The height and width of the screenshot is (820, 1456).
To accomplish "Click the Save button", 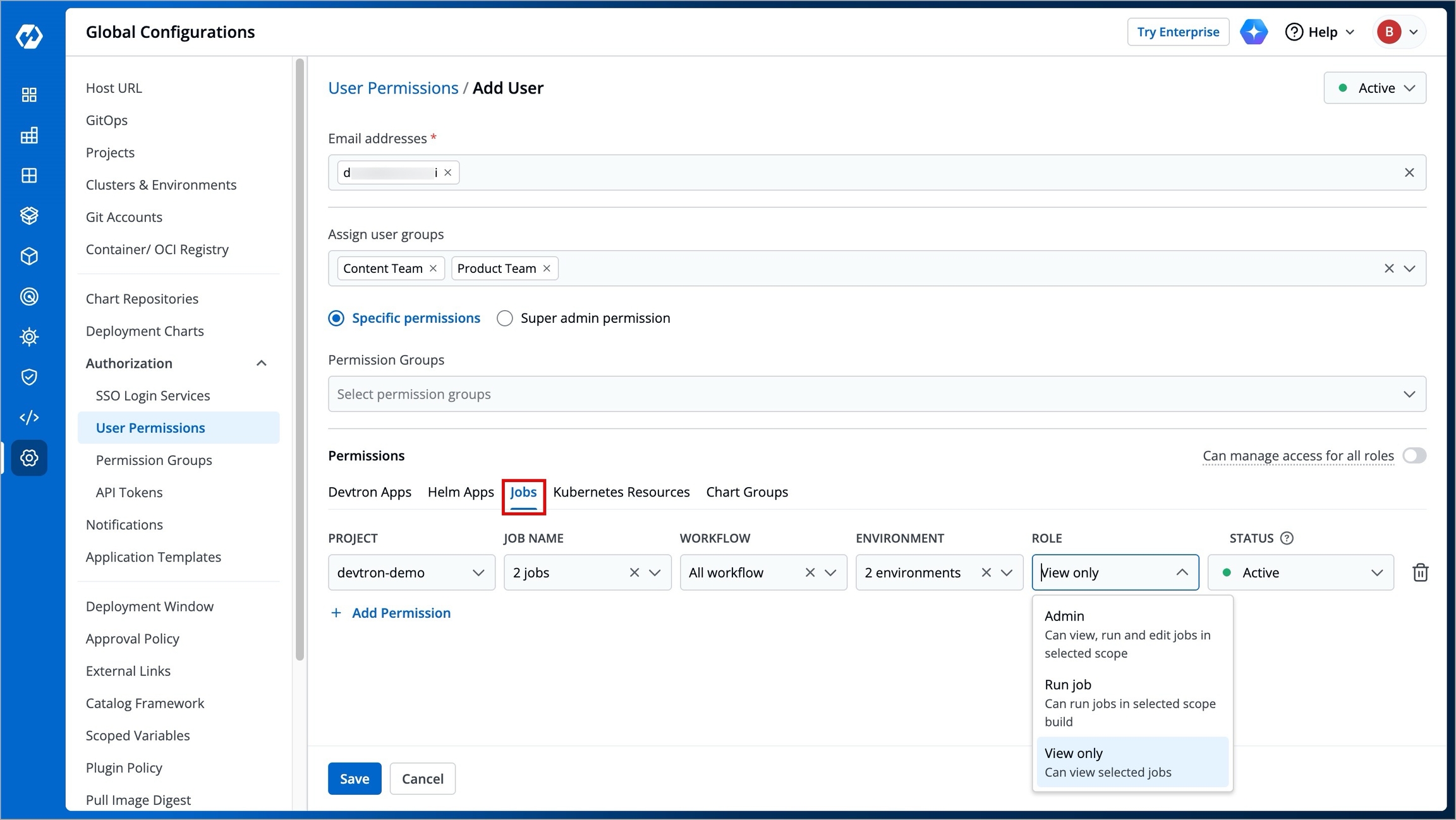I will pyautogui.click(x=355, y=778).
